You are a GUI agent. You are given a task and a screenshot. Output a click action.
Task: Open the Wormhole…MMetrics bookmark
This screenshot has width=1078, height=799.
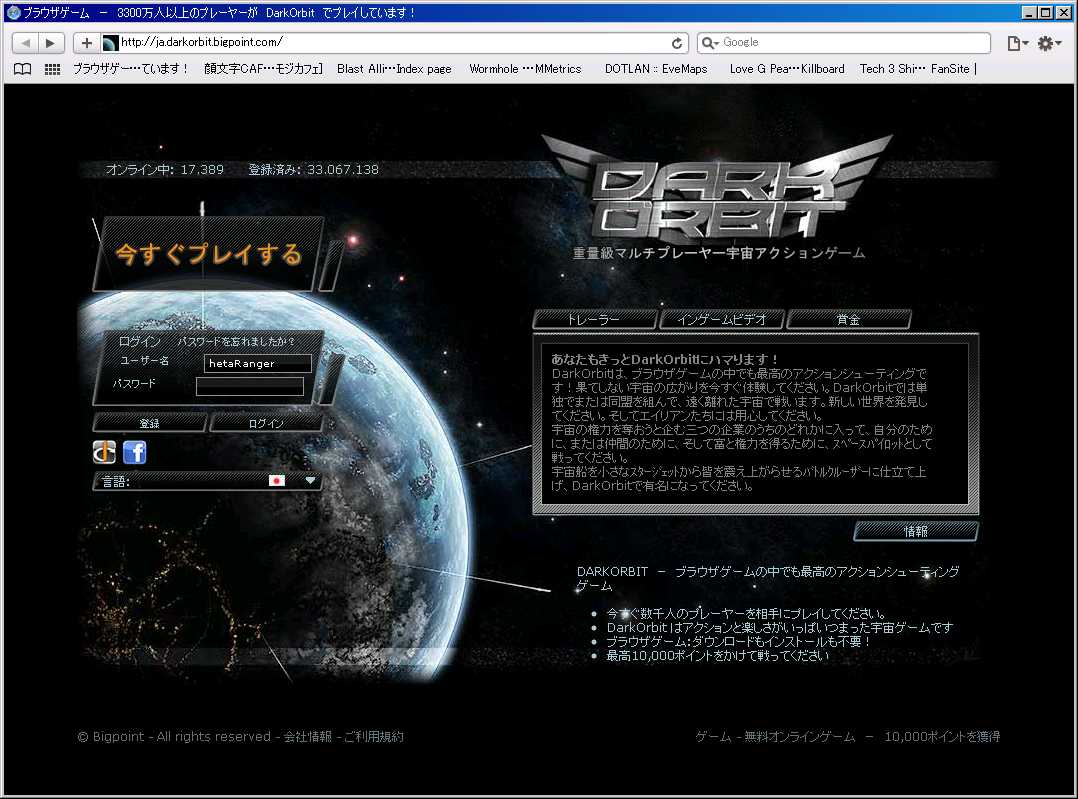525,69
